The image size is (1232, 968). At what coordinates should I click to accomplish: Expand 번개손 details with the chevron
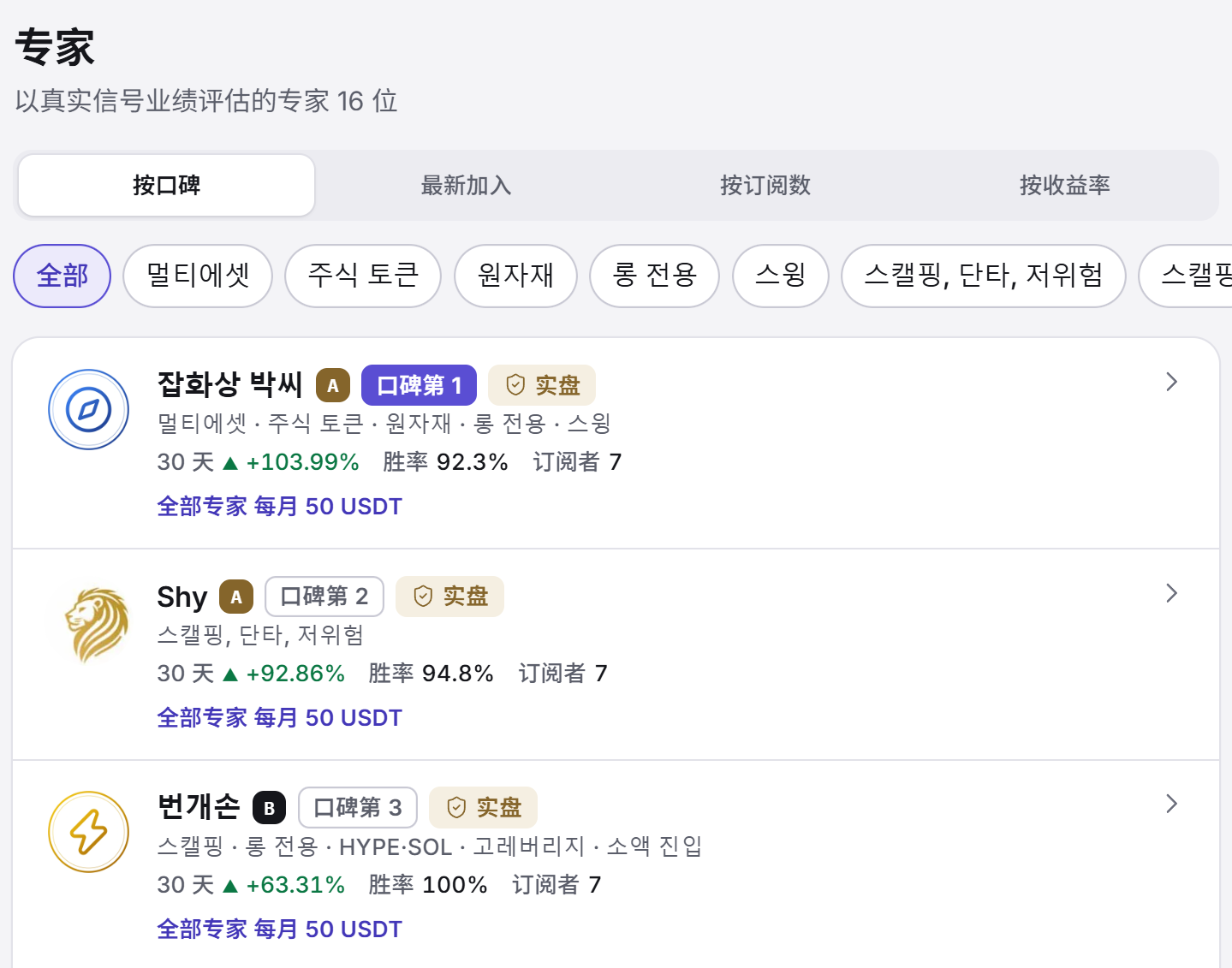click(1173, 804)
